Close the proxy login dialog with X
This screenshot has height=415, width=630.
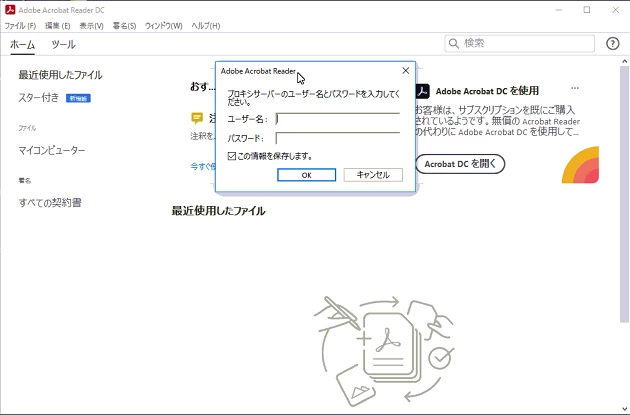tap(405, 71)
